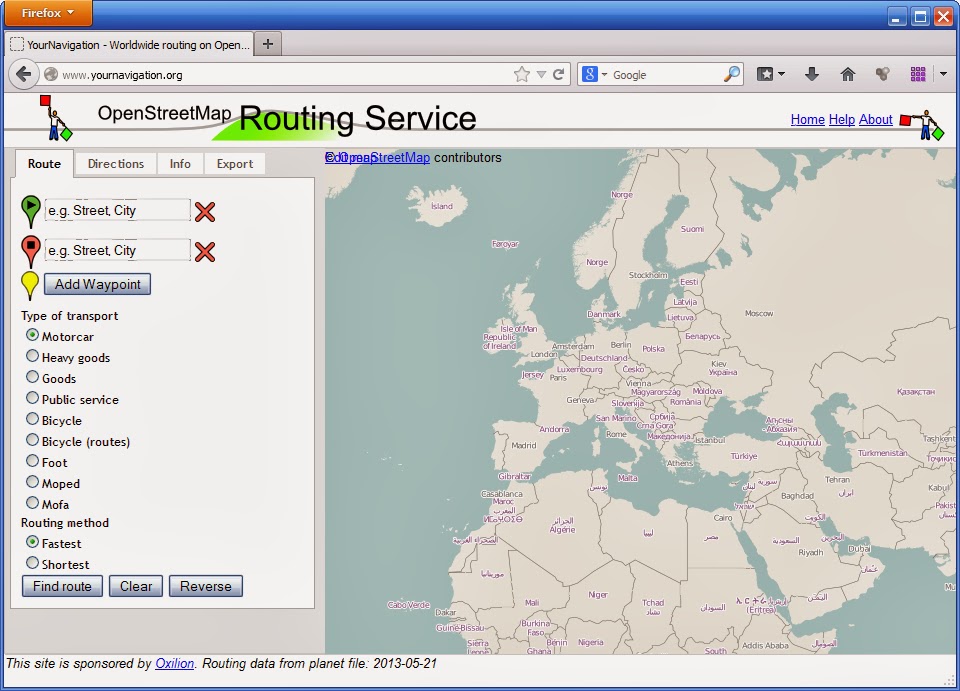Open the Export tab

pos(234,163)
